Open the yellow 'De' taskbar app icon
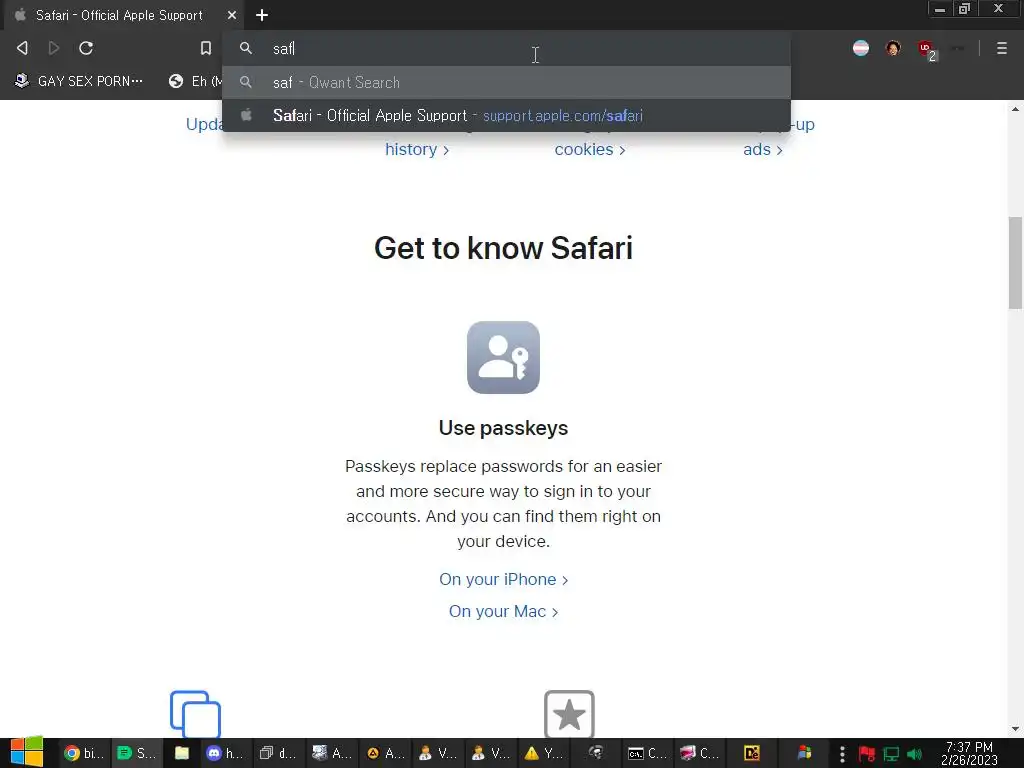The width and height of the screenshot is (1024, 768). [752, 753]
